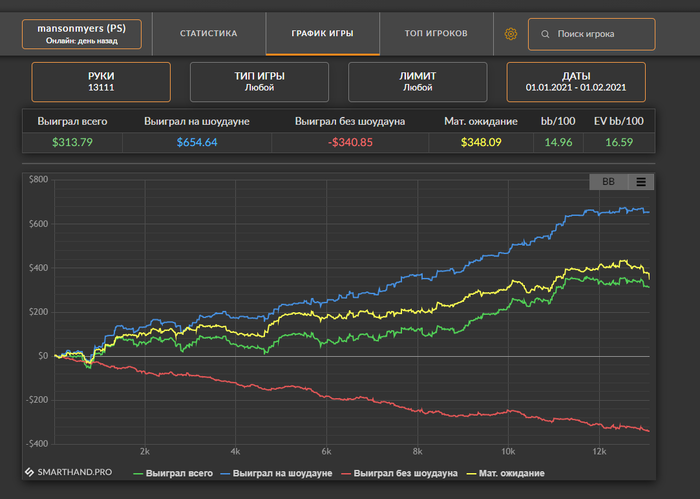700x499 pixels.
Task: Focus the 'Поиск игрока' search field
Action: pos(592,34)
